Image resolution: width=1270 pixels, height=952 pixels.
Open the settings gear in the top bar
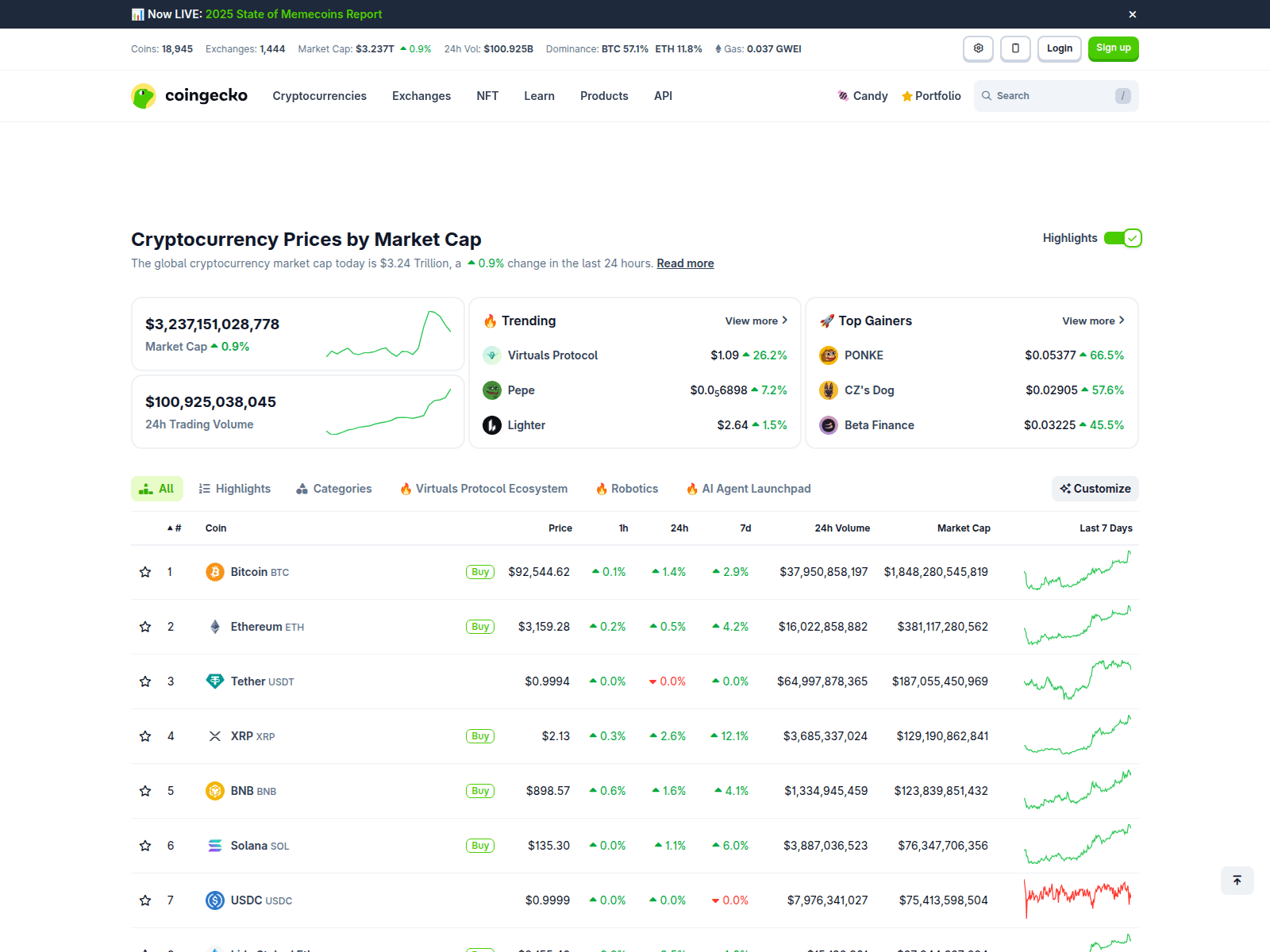pos(978,48)
